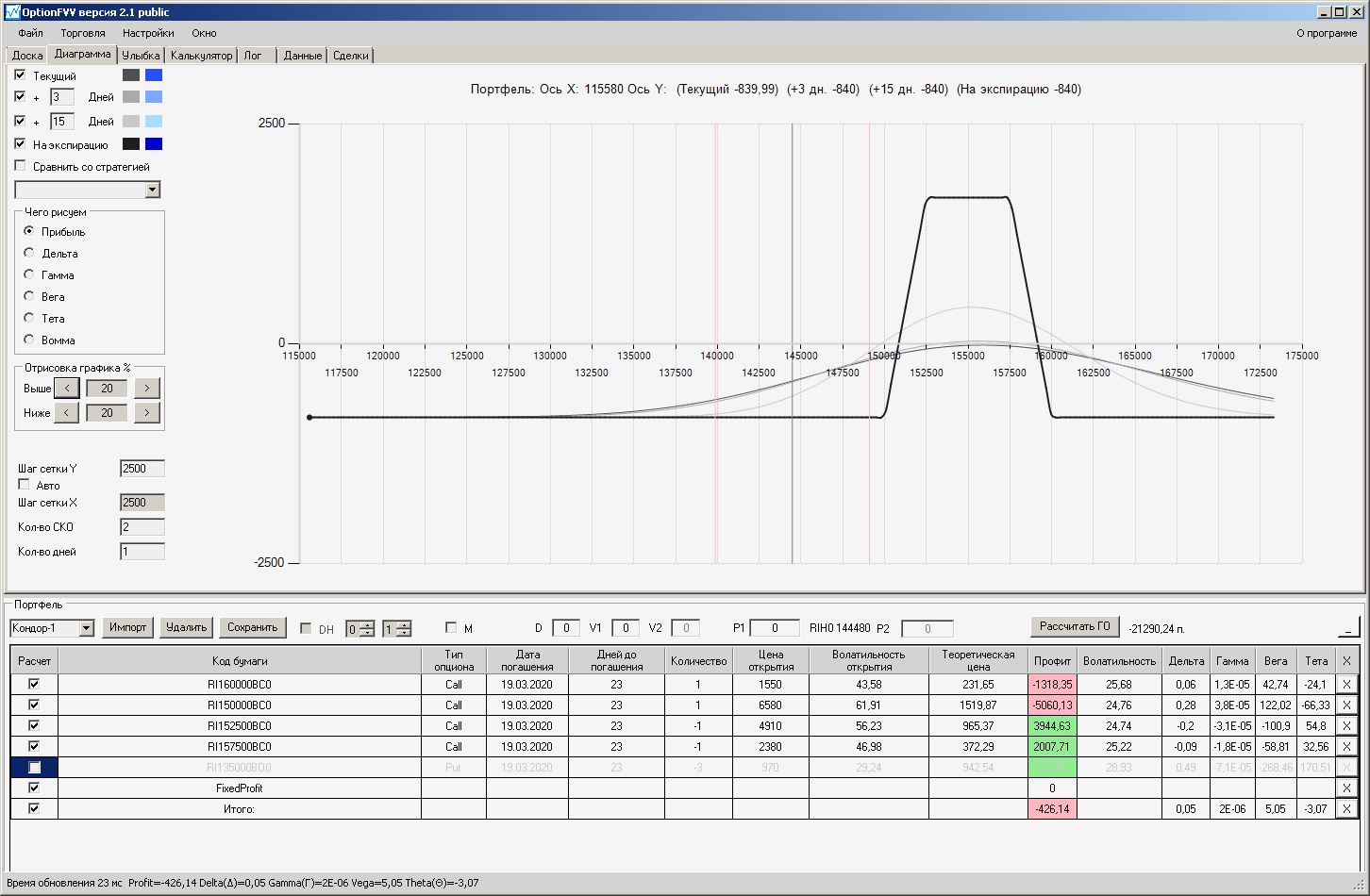Click the OptionFVV application icon in the title bar
The height and width of the screenshot is (896, 1370).
[12, 12]
